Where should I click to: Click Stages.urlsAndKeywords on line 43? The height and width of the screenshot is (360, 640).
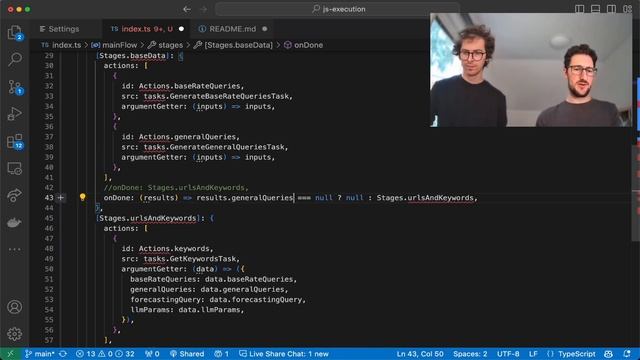425,198
